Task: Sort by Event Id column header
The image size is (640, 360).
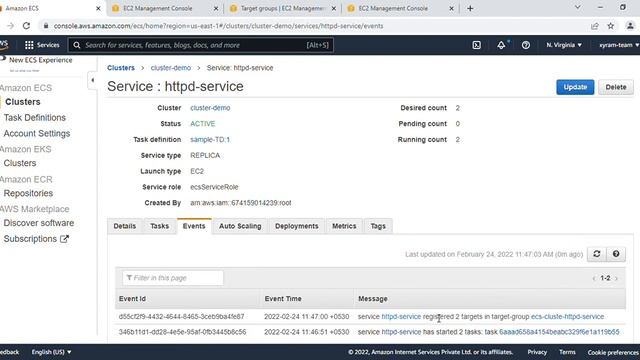Action: tap(132, 299)
